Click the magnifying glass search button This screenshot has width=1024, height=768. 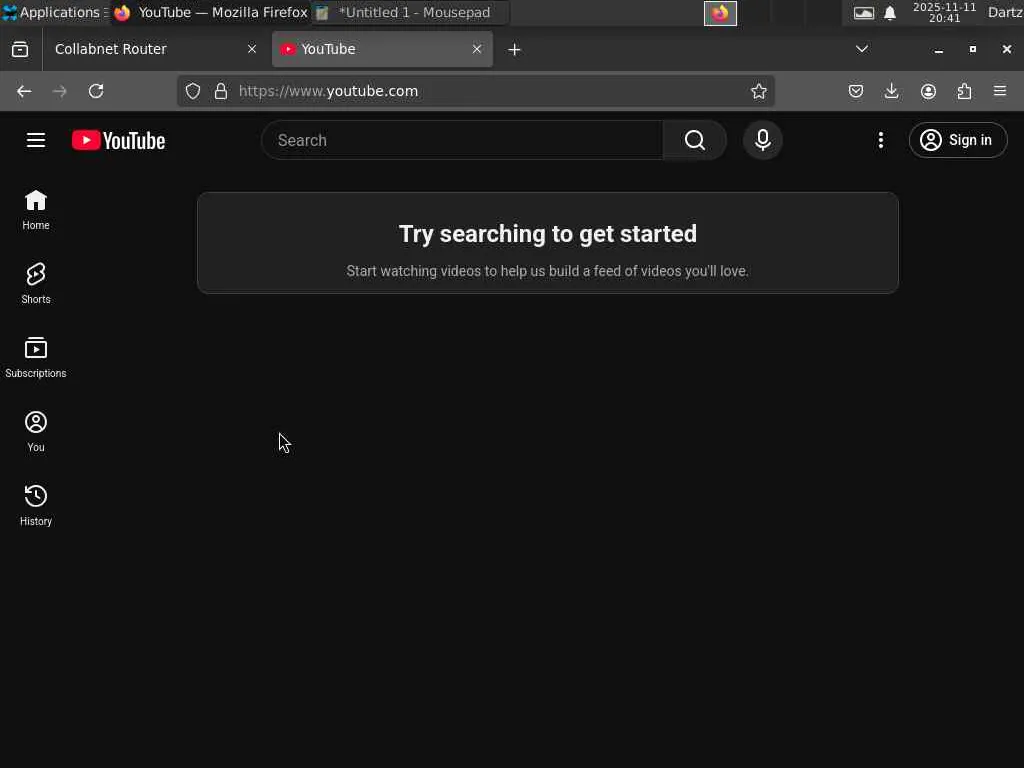click(x=695, y=140)
